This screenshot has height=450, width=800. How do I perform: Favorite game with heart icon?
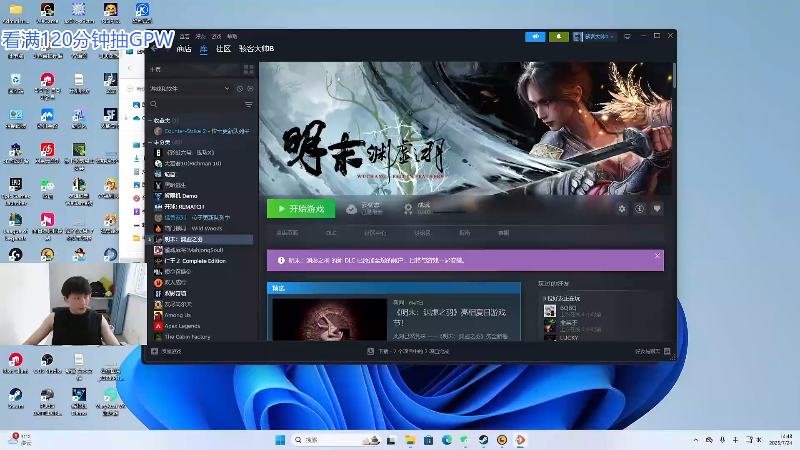[657, 209]
